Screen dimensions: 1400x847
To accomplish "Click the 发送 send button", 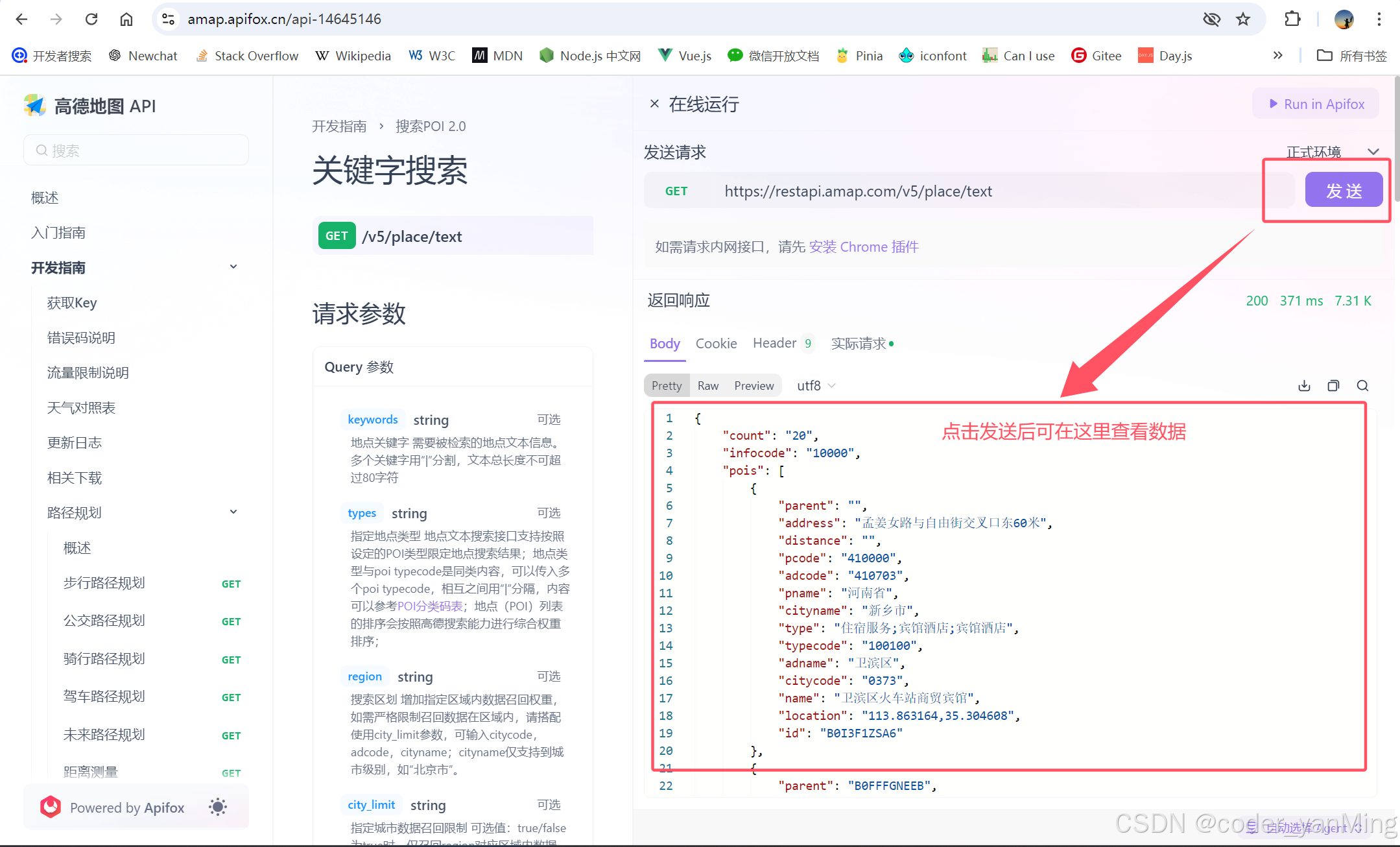I will click(x=1344, y=191).
